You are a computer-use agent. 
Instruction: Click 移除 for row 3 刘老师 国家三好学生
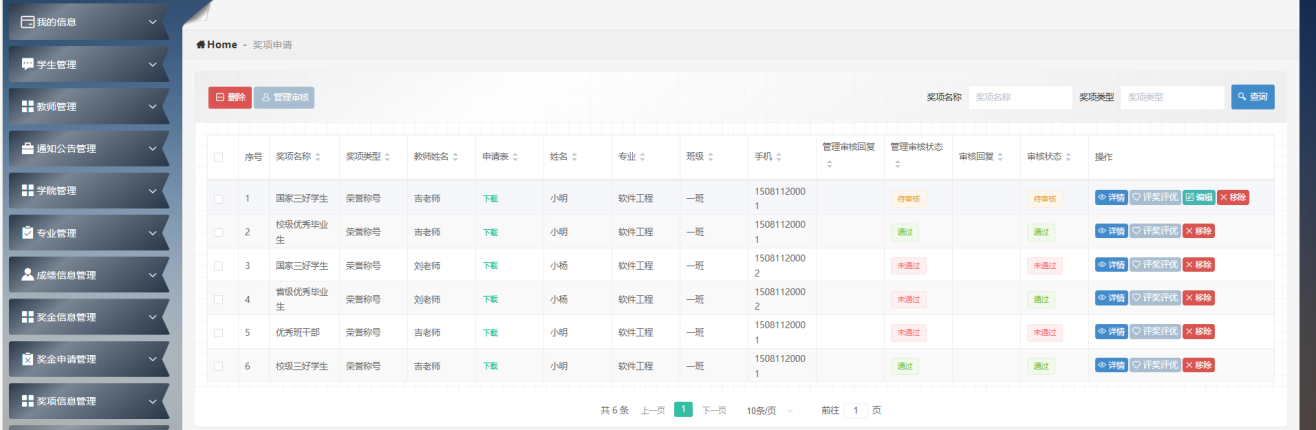click(1199, 265)
